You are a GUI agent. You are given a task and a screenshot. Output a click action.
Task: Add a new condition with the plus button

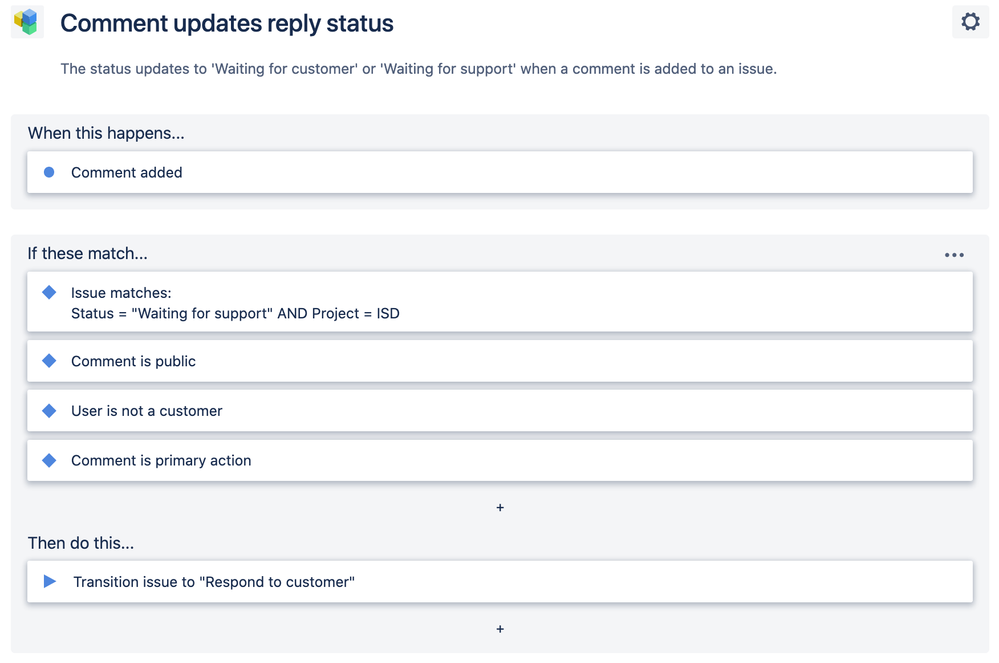pyautogui.click(x=500, y=508)
